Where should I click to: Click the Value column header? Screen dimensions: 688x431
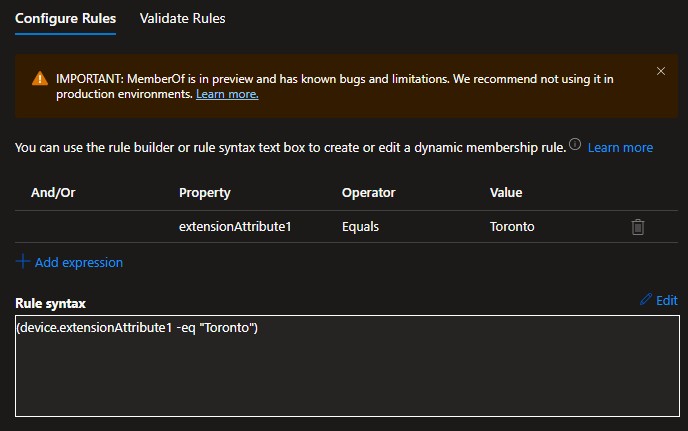click(x=506, y=192)
